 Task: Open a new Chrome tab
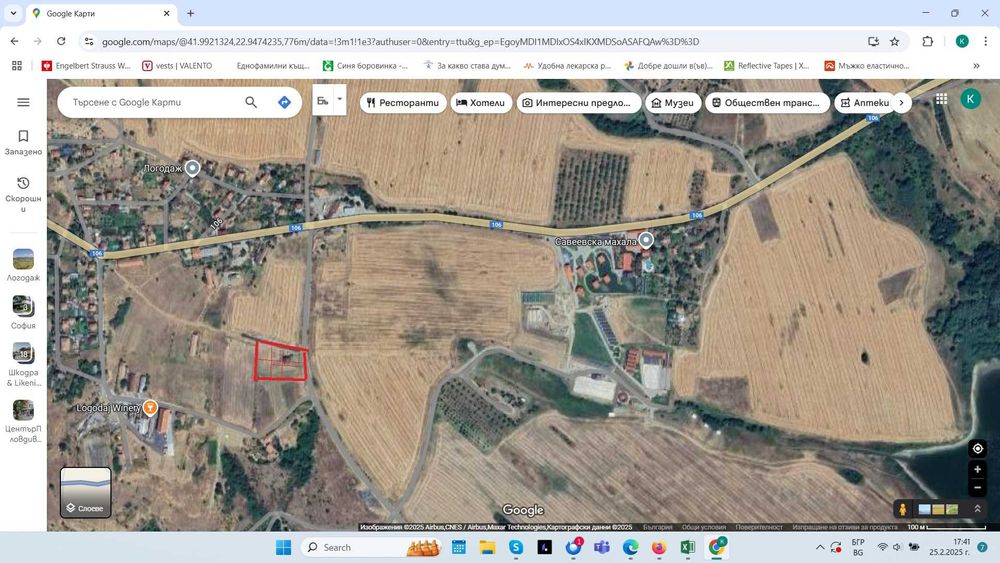click(190, 13)
